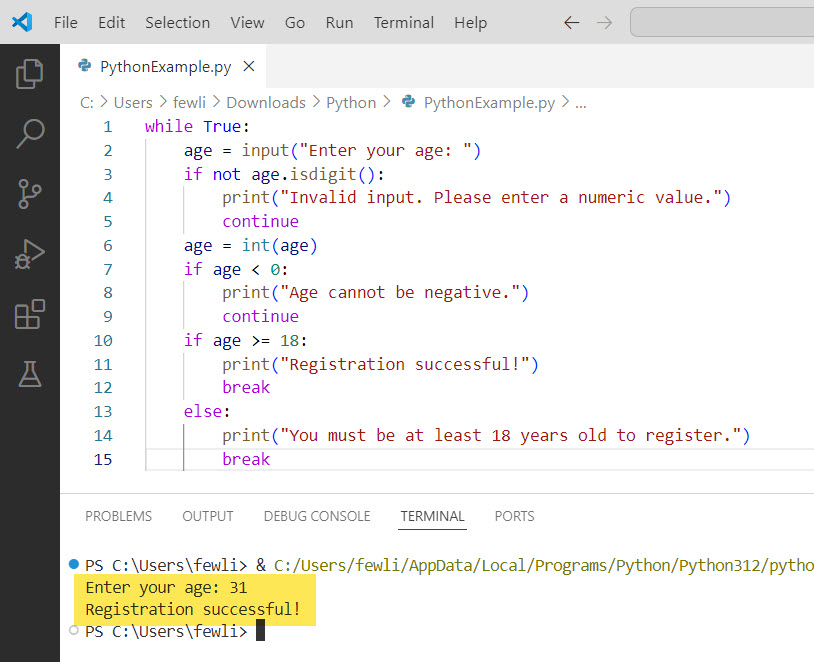Screen dimensions: 814x662
Task: Select the Python folder in the breadcrumb path
Action: [351, 102]
